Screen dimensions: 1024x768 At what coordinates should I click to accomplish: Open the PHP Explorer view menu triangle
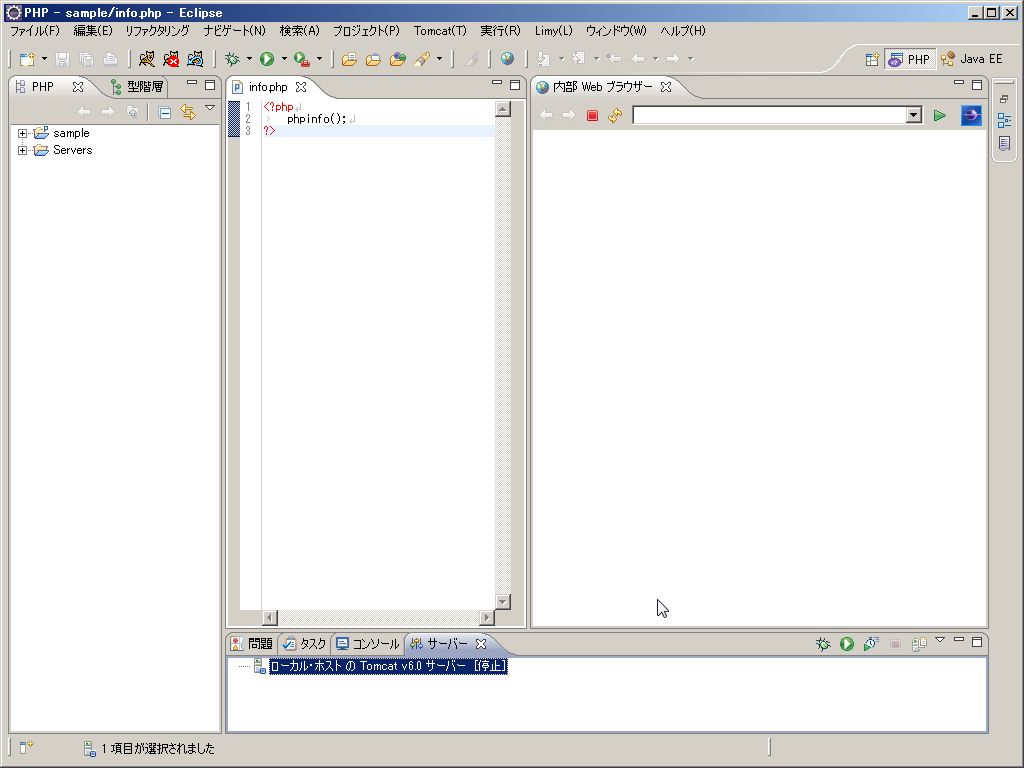point(210,108)
